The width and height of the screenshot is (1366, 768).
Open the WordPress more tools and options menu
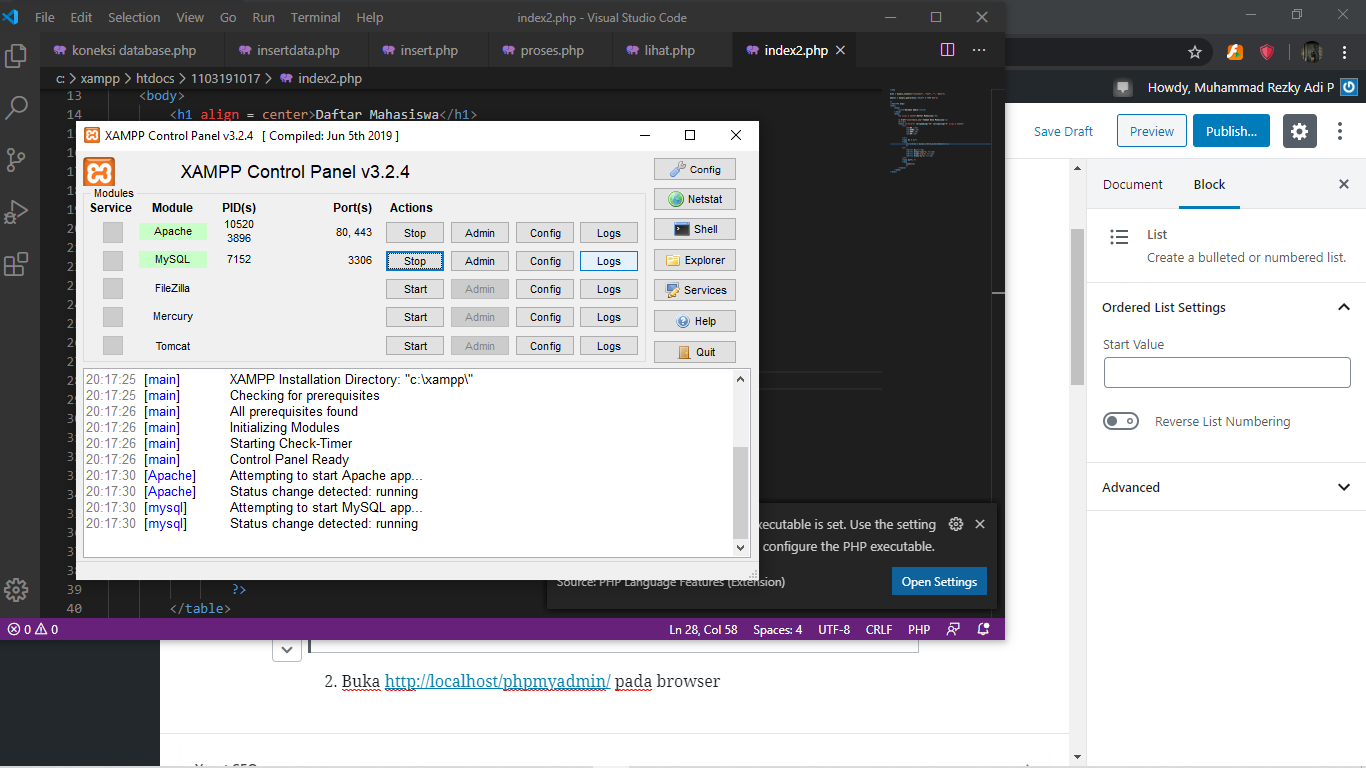coord(1341,131)
